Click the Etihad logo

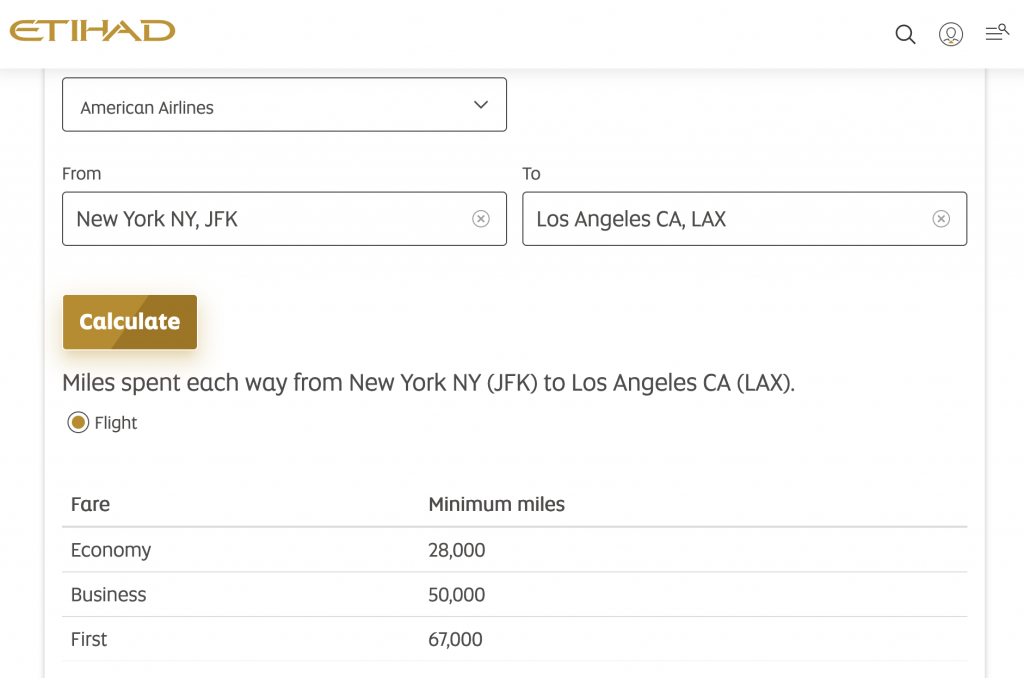(92, 31)
